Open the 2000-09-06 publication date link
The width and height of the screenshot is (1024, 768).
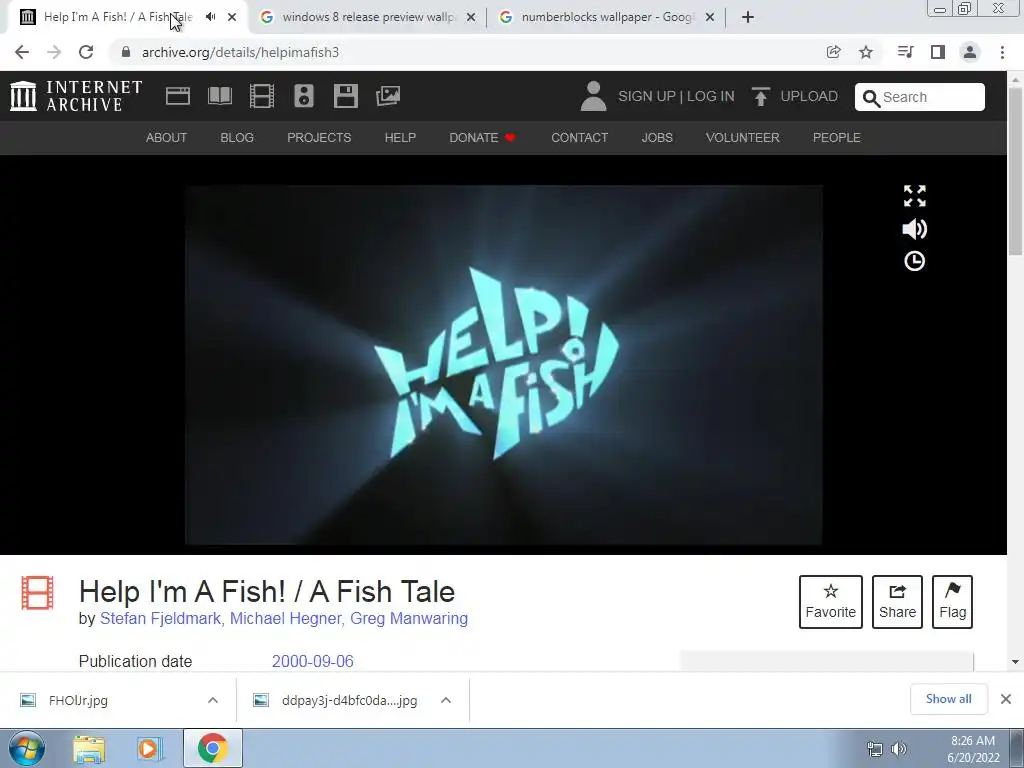tap(313, 662)
